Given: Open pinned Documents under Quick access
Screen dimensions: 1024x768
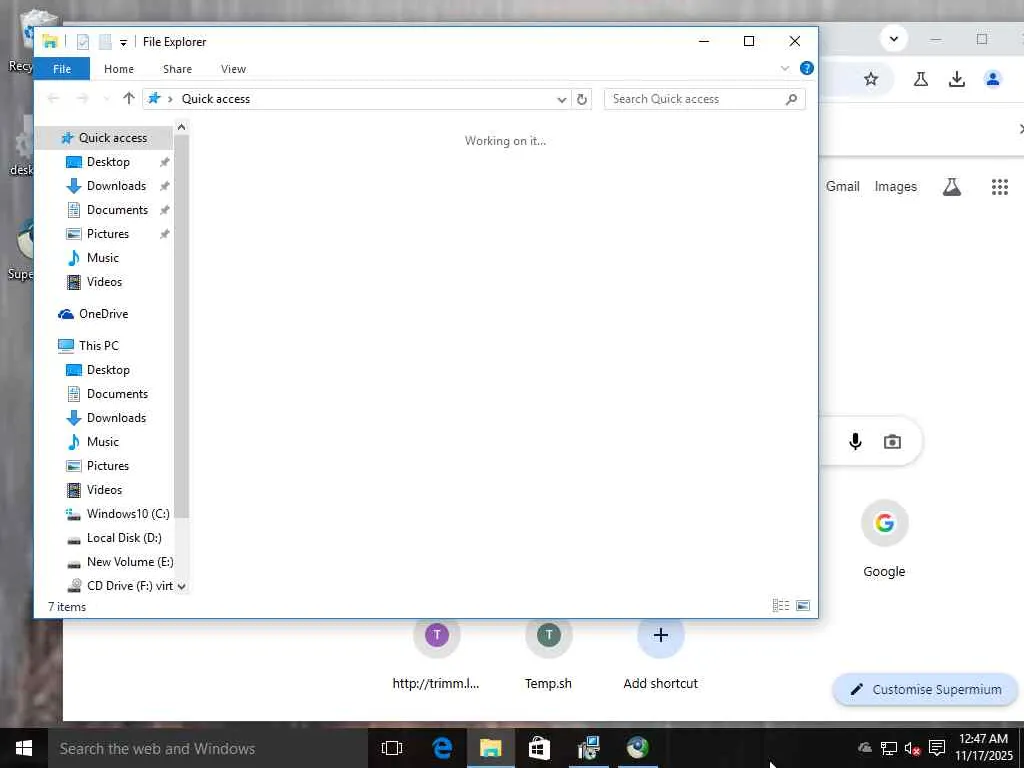Looking at the screenshot, I should (x=117, y=210).
